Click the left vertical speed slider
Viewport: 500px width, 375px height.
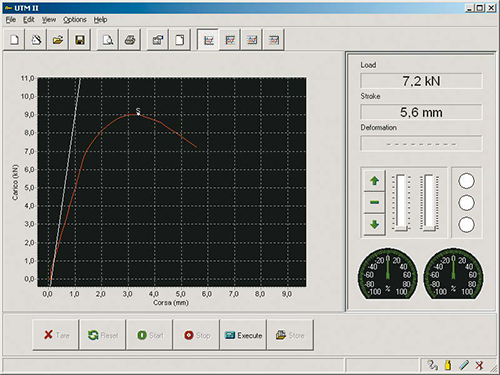click(401, 203)
